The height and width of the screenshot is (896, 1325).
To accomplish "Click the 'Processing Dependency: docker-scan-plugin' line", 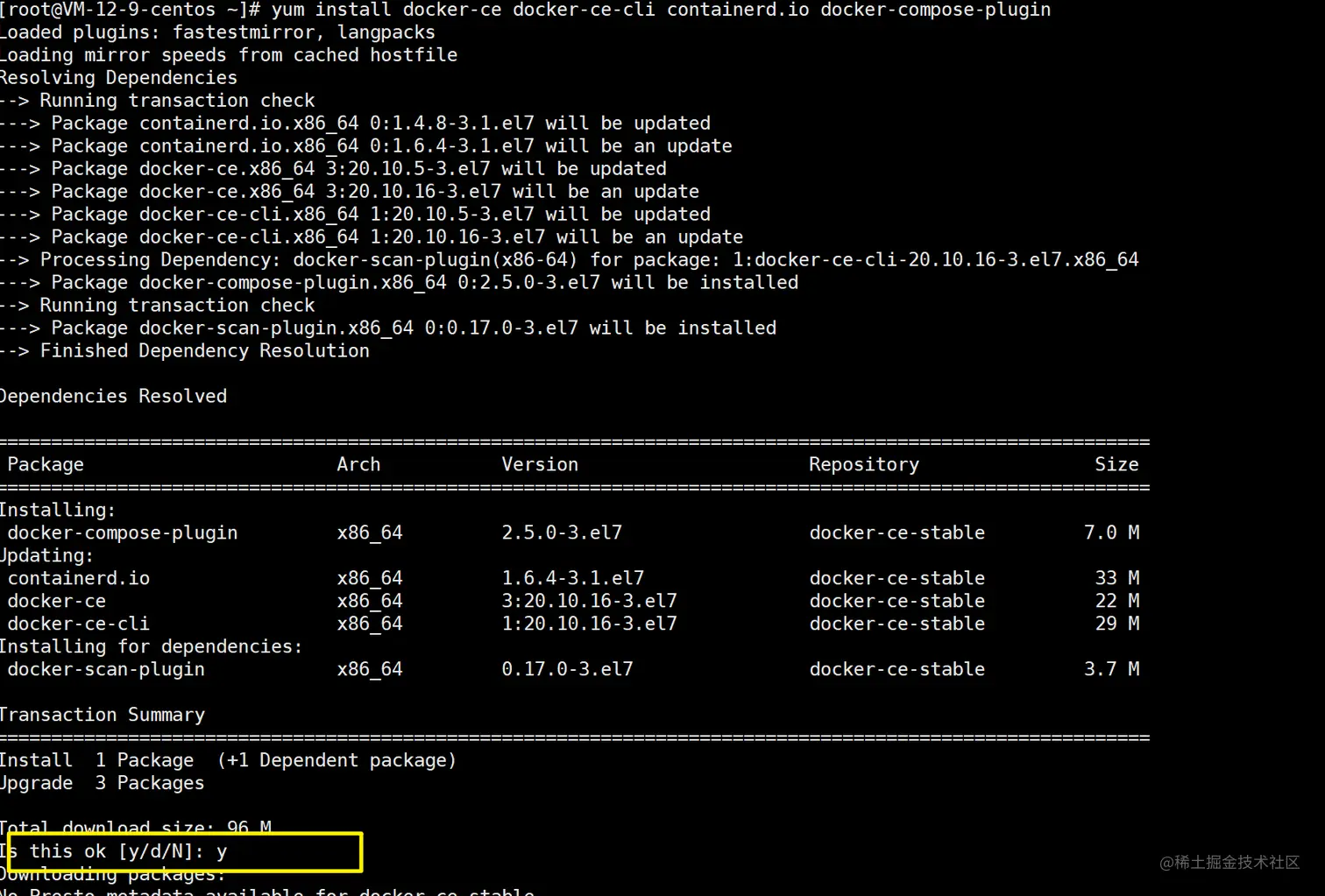I will pos(570,260).
